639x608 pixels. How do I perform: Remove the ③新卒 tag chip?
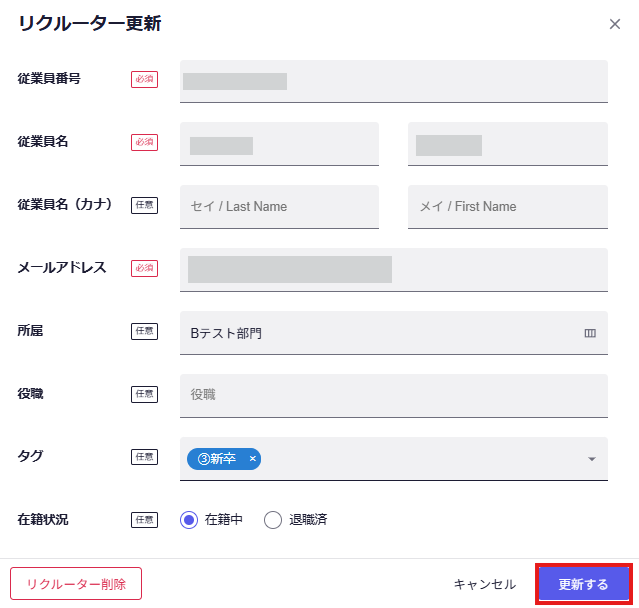pyautogui.click(x=253, y=459)
